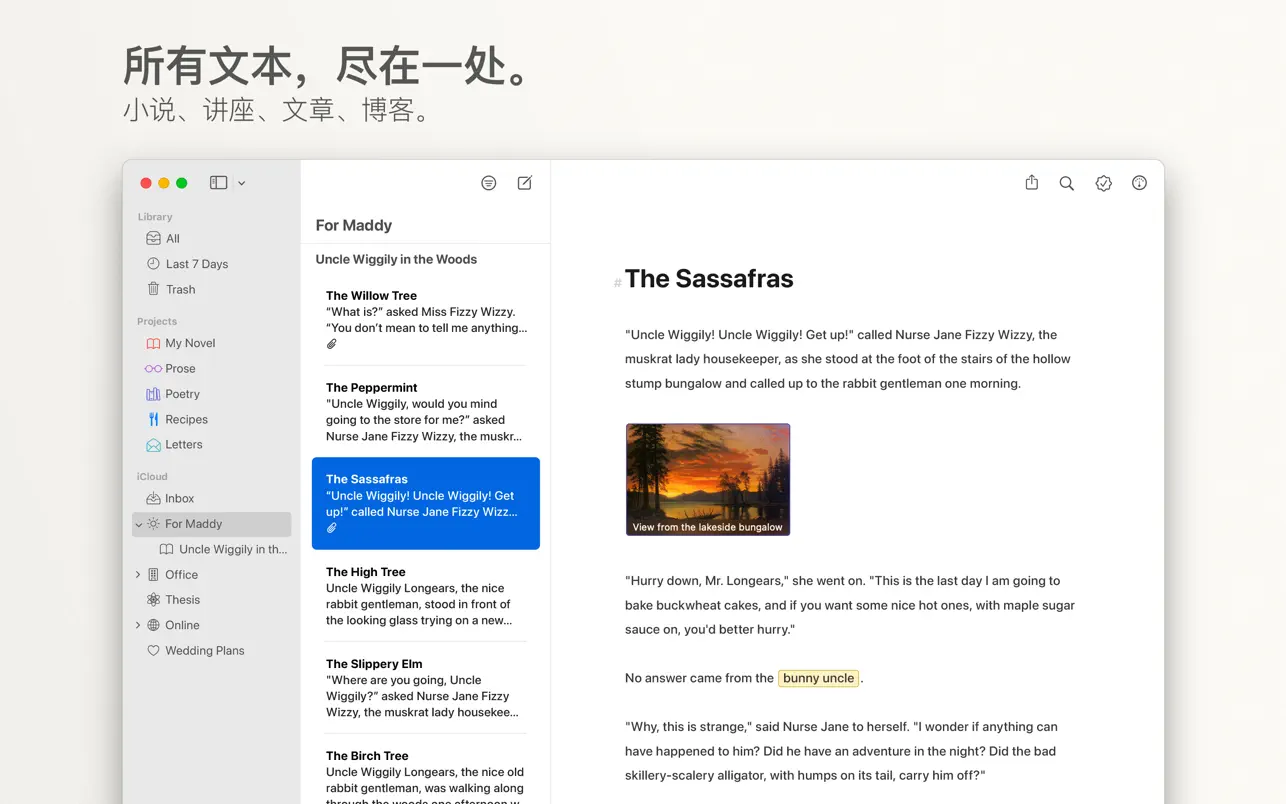Click the share export icon
Screen dimensions: 1286x804
[x=1031, y=183]
